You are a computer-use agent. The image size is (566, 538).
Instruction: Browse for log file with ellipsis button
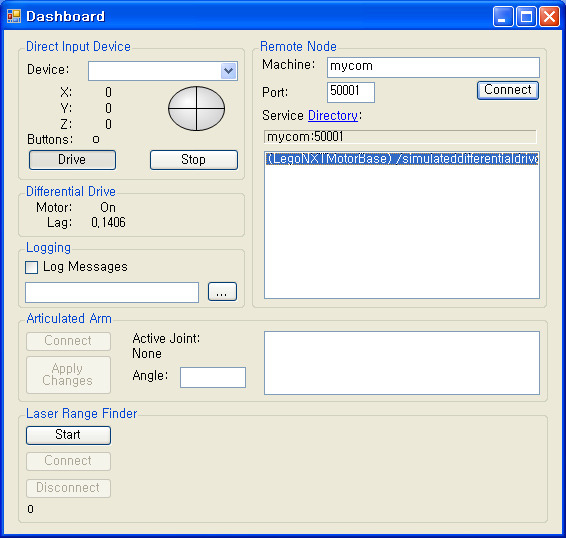tap(222, 292)
